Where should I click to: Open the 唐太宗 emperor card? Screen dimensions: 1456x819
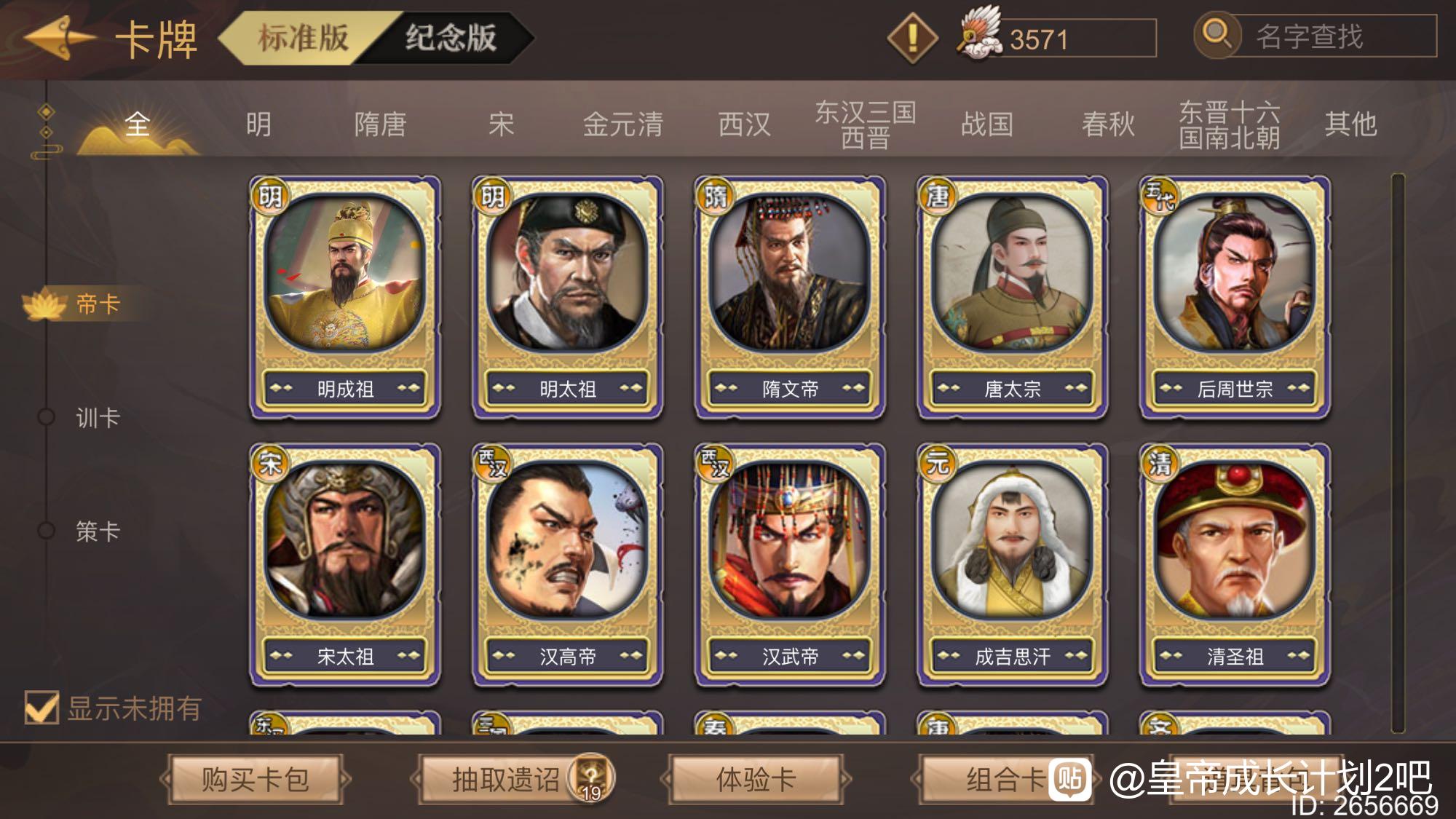point(1013,297)
